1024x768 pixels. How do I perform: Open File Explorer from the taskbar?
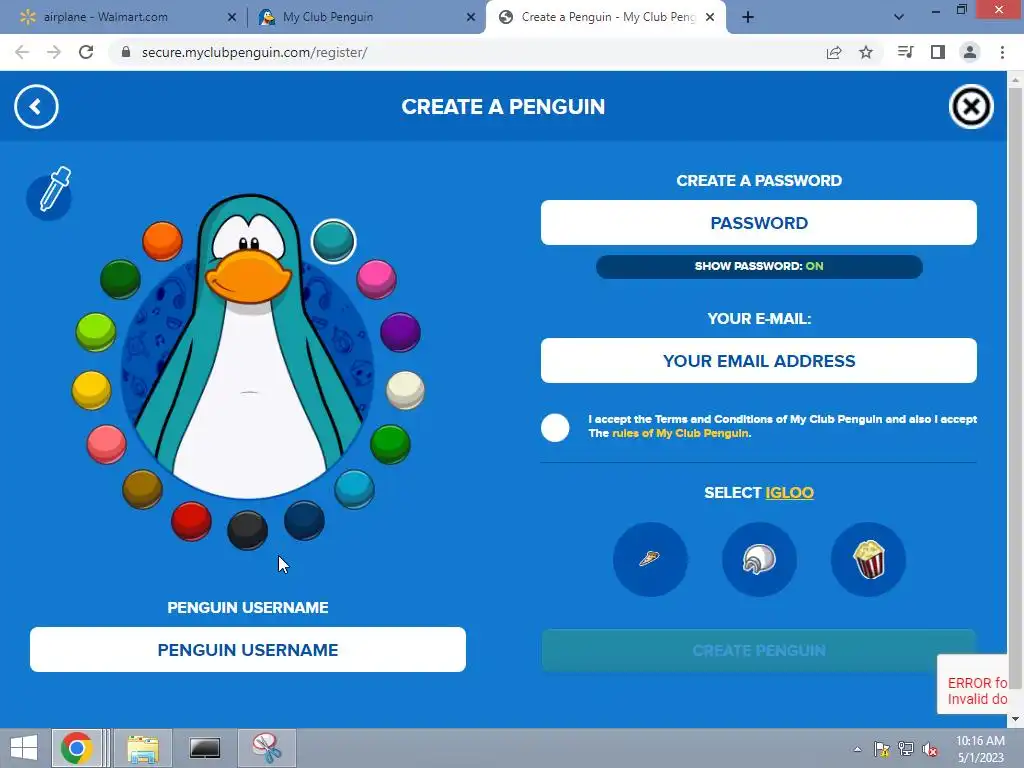143,748
